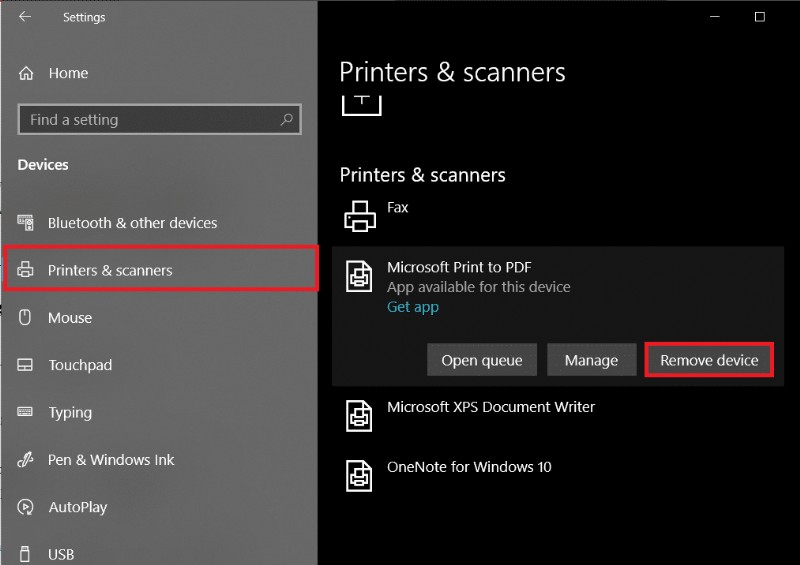
Task: Focus the Find a setting search box
Action: point(160,119)
